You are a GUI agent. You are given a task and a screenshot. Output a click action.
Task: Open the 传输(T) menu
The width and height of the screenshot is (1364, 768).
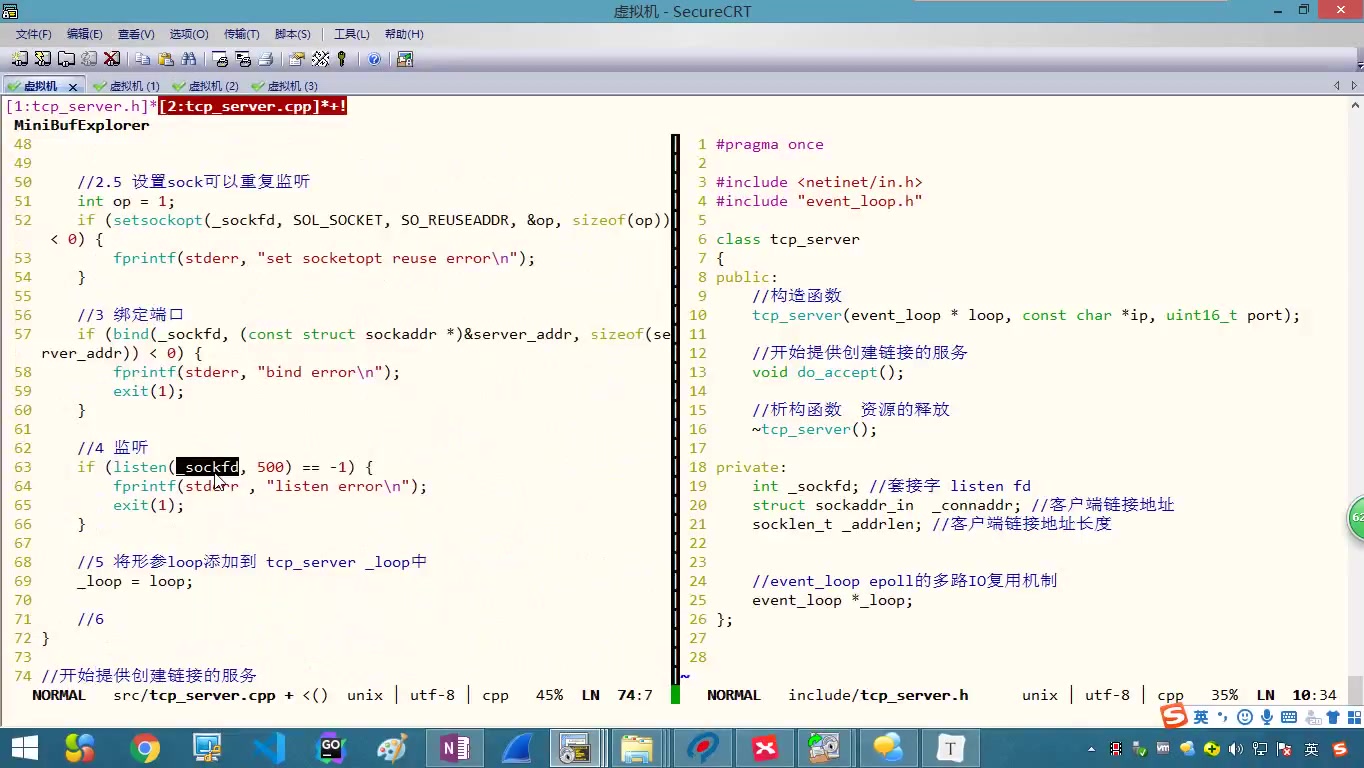click(x=241, y=34)
